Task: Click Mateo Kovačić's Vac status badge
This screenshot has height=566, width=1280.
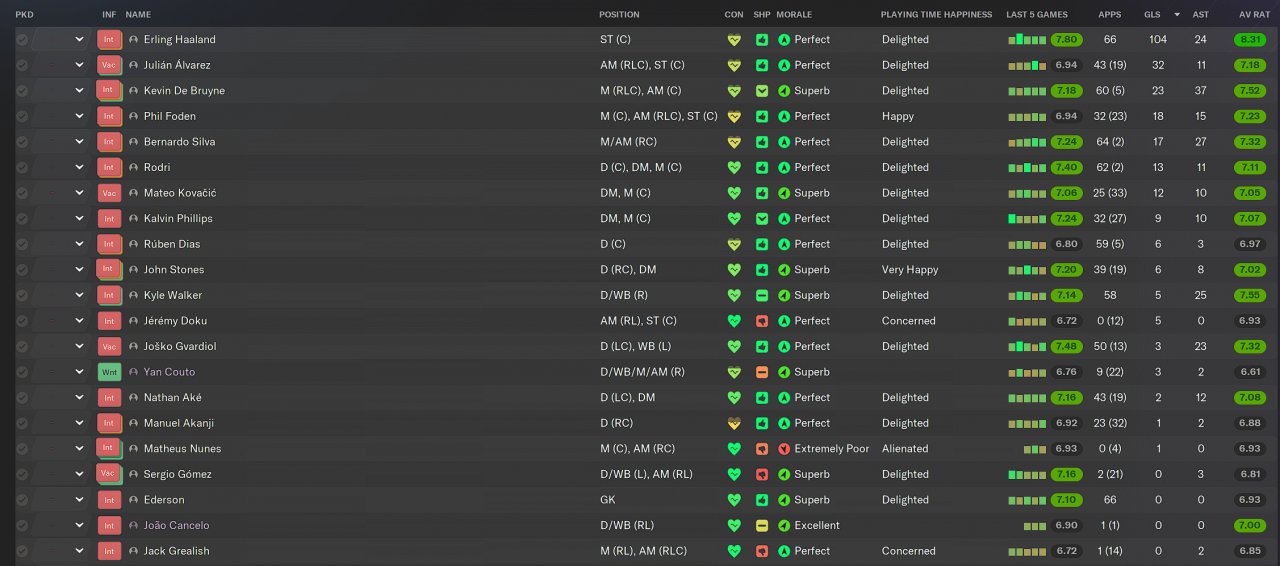Action: coord(109,193)
